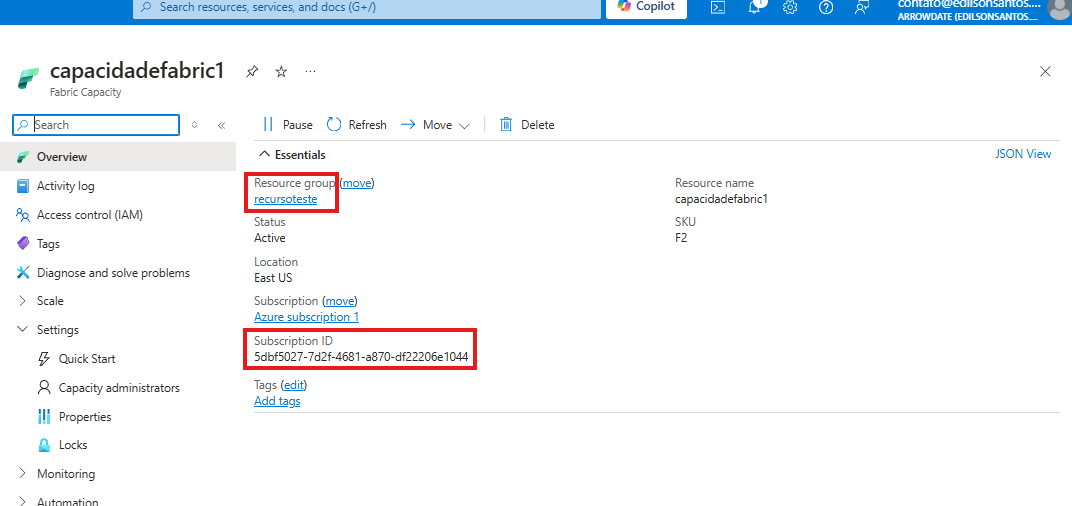Open the notifications bell
1072x506 pixels.
pos(754,7)
